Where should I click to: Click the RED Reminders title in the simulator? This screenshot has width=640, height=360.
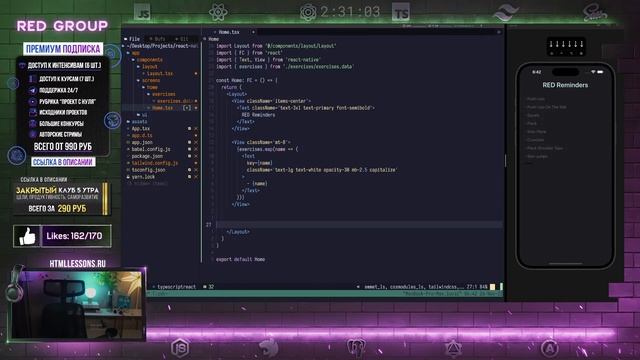[x=565, y=85]
